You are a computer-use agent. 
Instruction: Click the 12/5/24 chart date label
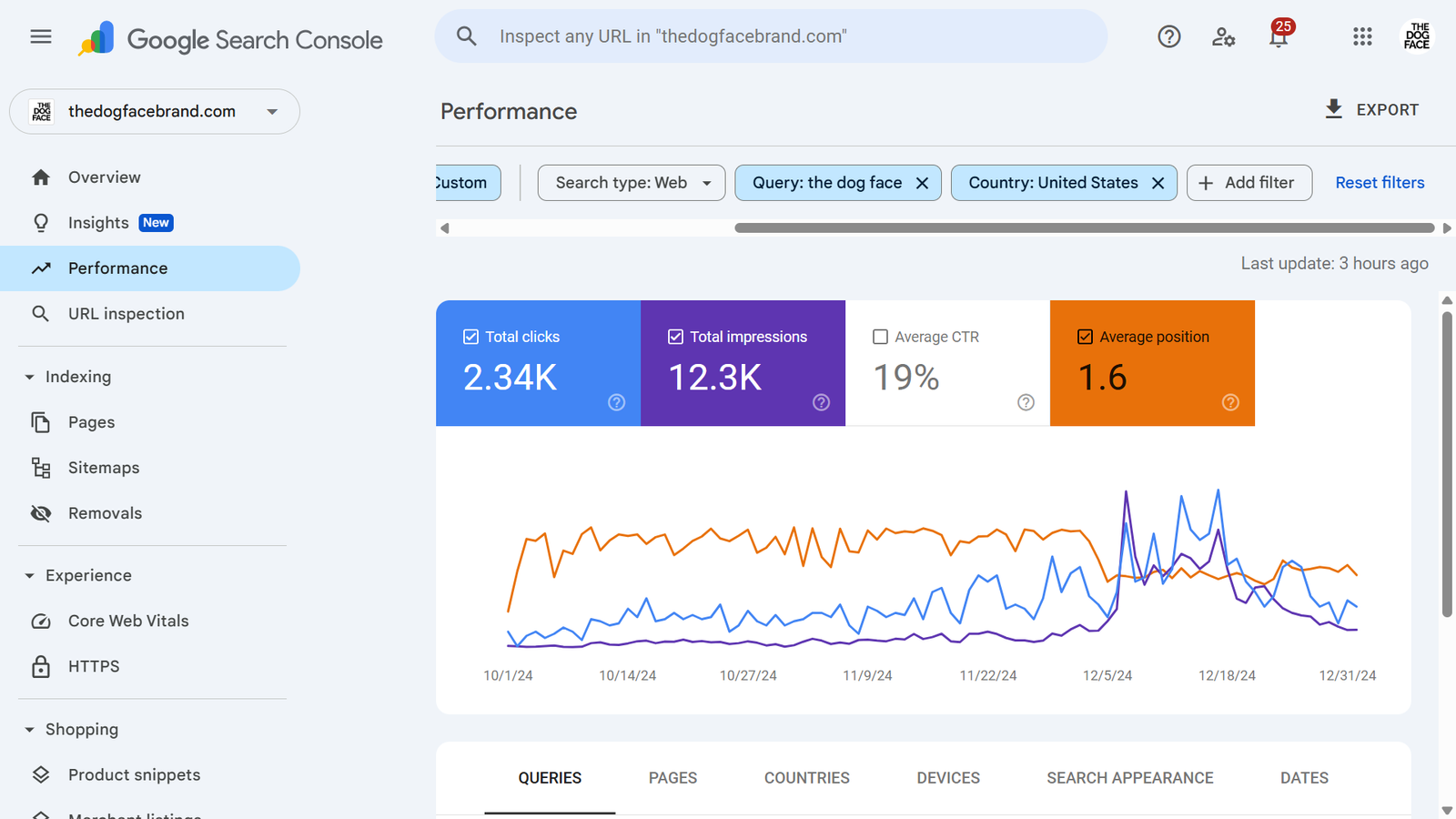pyautogui.click(x=1107, y=675)
